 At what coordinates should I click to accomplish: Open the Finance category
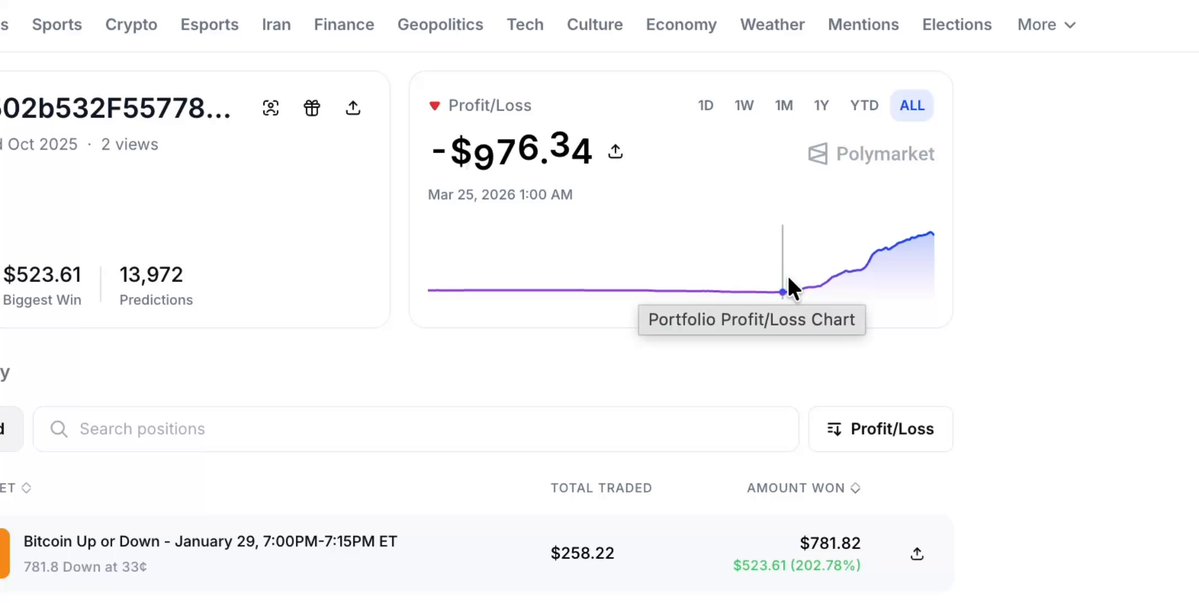tap(344, 24)
